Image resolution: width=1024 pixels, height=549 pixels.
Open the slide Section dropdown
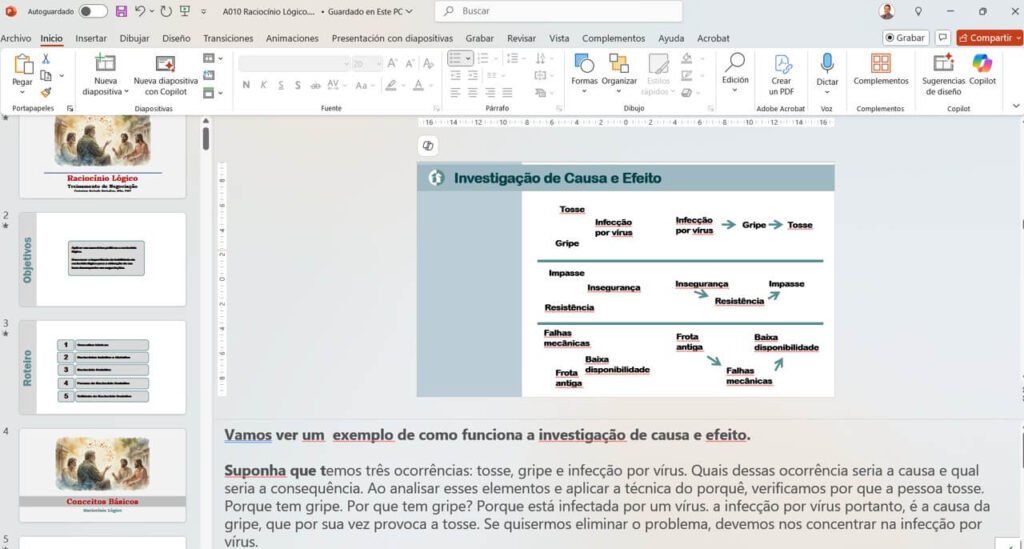click(212, 93)
